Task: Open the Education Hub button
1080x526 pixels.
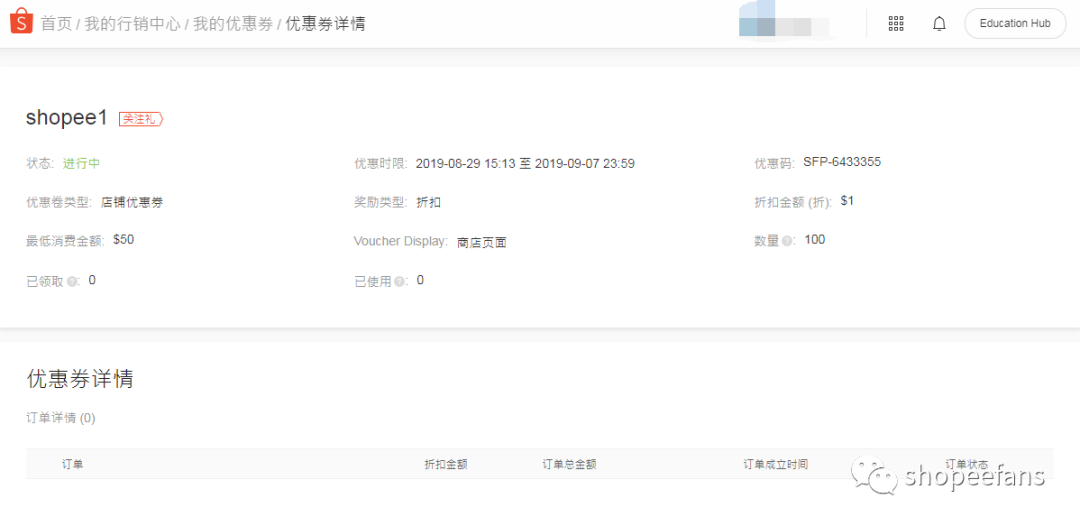Action: coord(1015,23)
